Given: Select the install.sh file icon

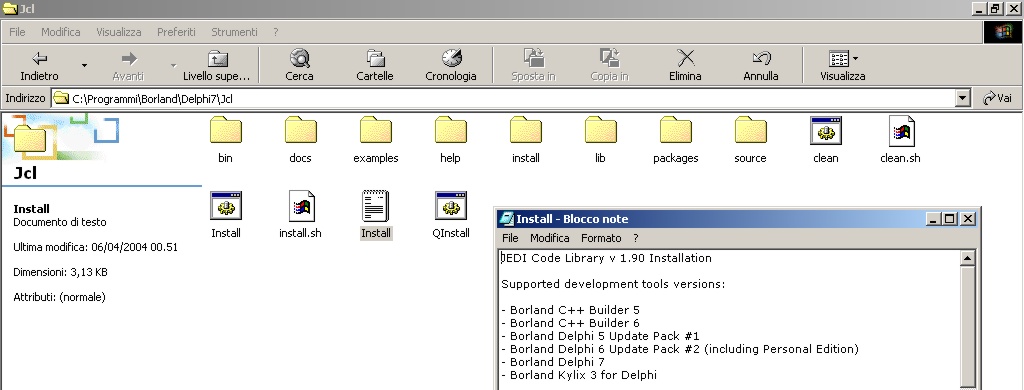Looking at the screenshot, I should pyautogui.click(x=300, y=215).
